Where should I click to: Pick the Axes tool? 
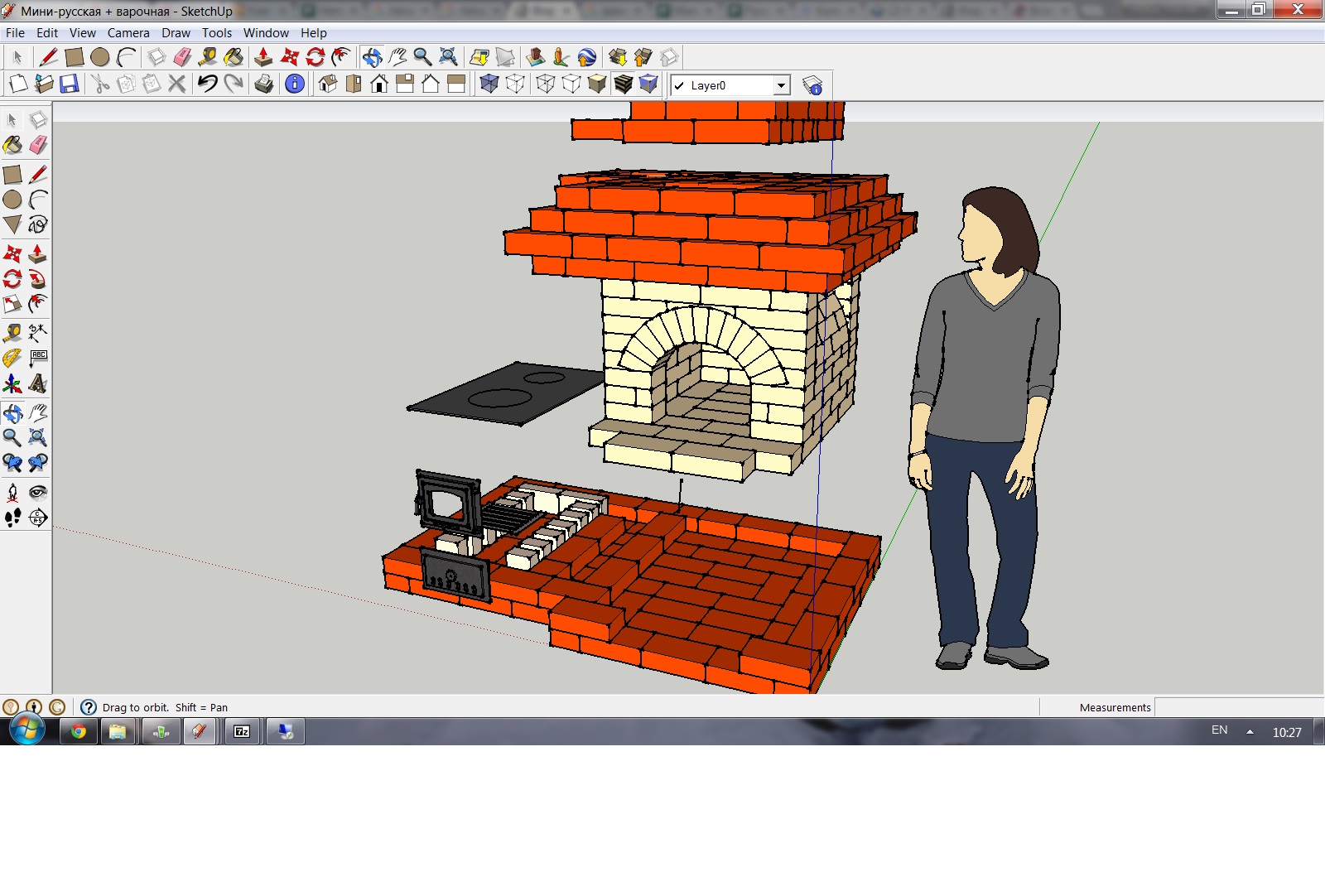[12, 383]
